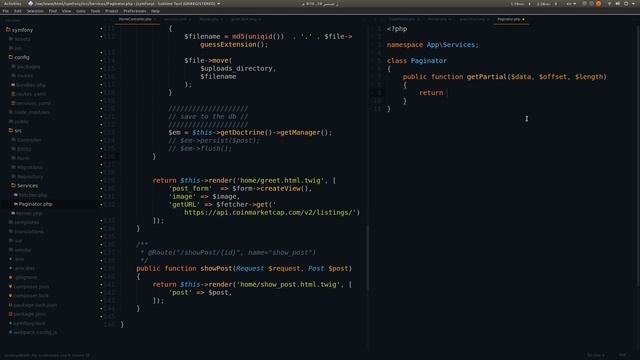640x360 pixels.
Task: Open the View menu
Action: pos(67,11)
